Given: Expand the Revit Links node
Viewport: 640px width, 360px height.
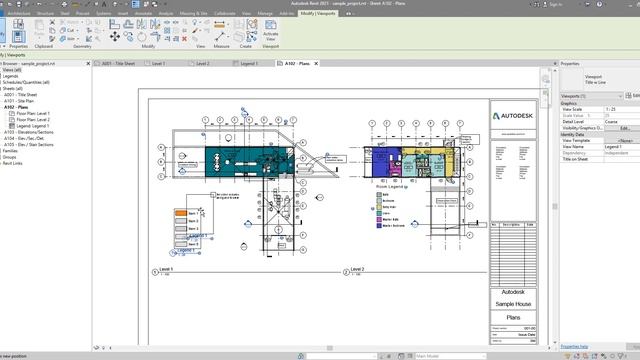Looking at the screenshot, I should point(13,163).
